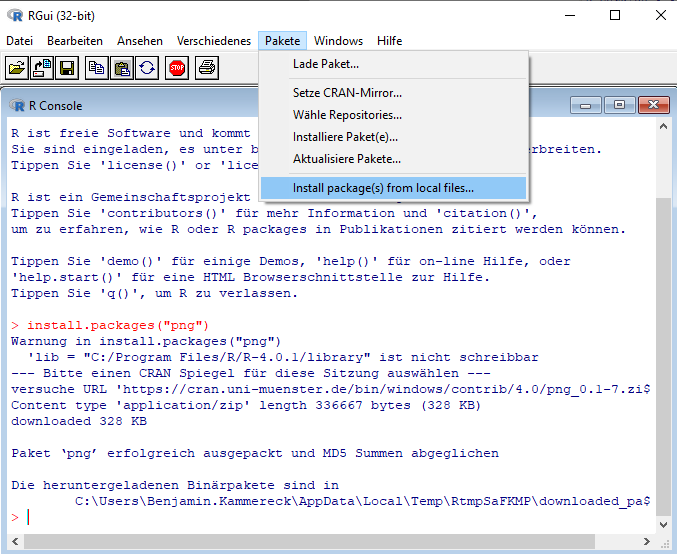Click the load workspace toolbar icon
677x554 pixels.
(42, 69)
